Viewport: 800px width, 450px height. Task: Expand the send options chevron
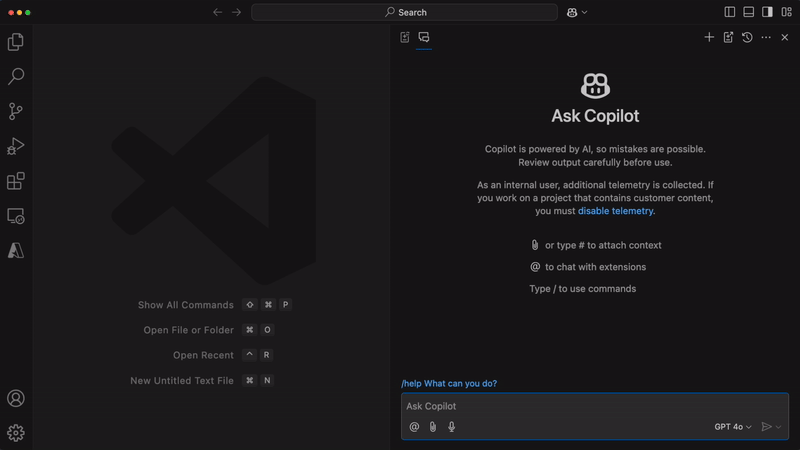[x=779, y=427]
